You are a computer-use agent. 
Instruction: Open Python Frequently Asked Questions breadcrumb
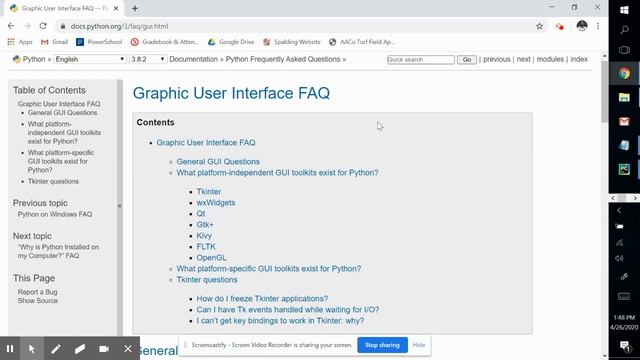pos(283,59)
